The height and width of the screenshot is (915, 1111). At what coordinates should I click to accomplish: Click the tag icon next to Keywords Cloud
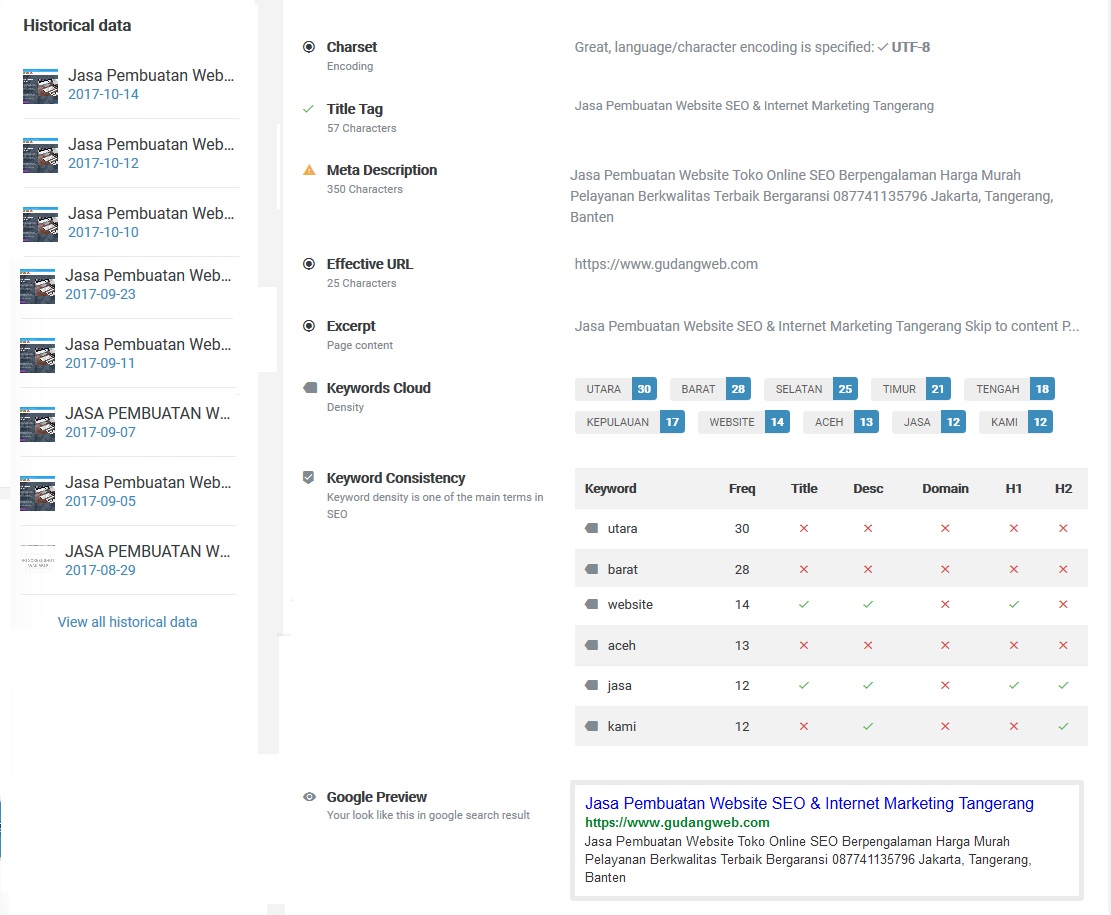tap(310, 388)
